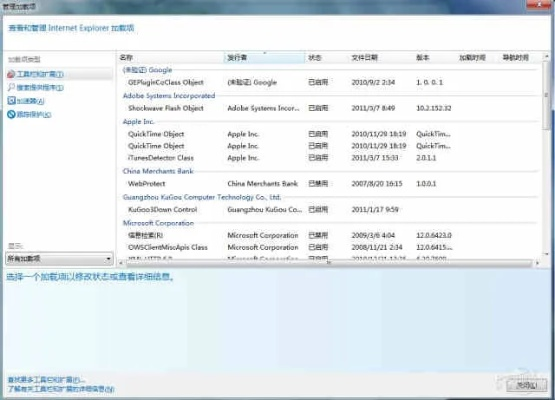This screenshot has width=555, height=400.
Task: Select the Accelerators (加速器) add-on type
Action: pos(26,101)
